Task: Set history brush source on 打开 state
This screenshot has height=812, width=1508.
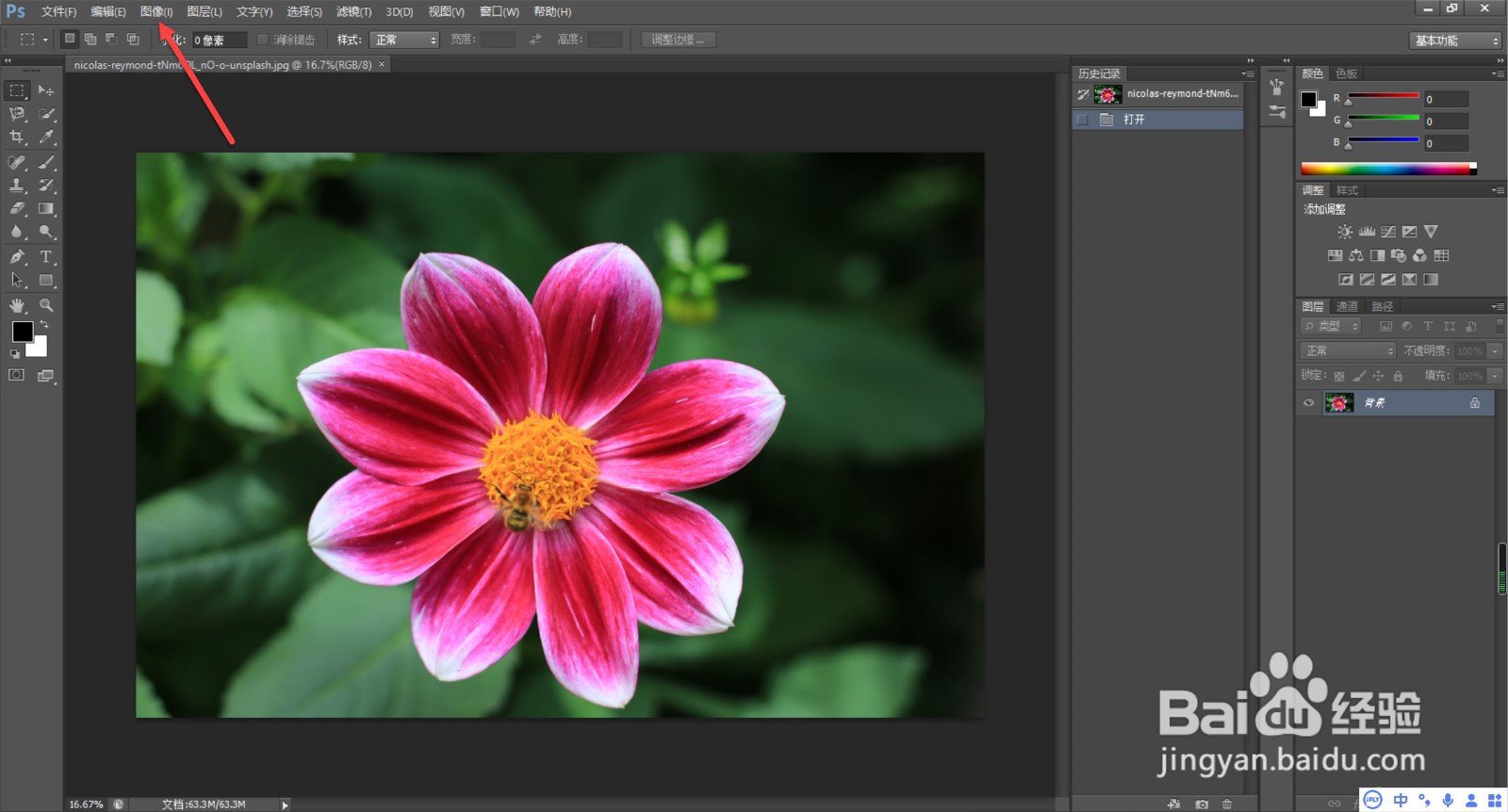Action: pos(1083,120)
